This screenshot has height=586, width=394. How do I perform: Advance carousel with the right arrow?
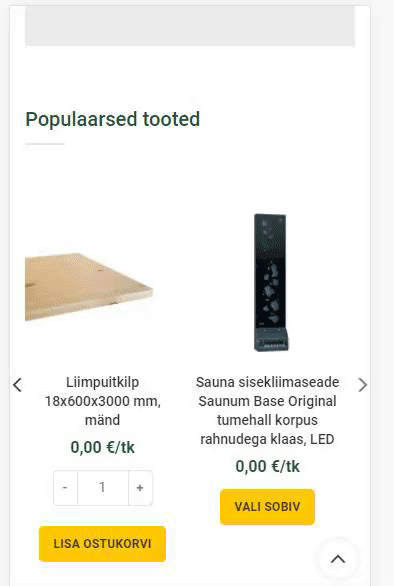[363, 385]
